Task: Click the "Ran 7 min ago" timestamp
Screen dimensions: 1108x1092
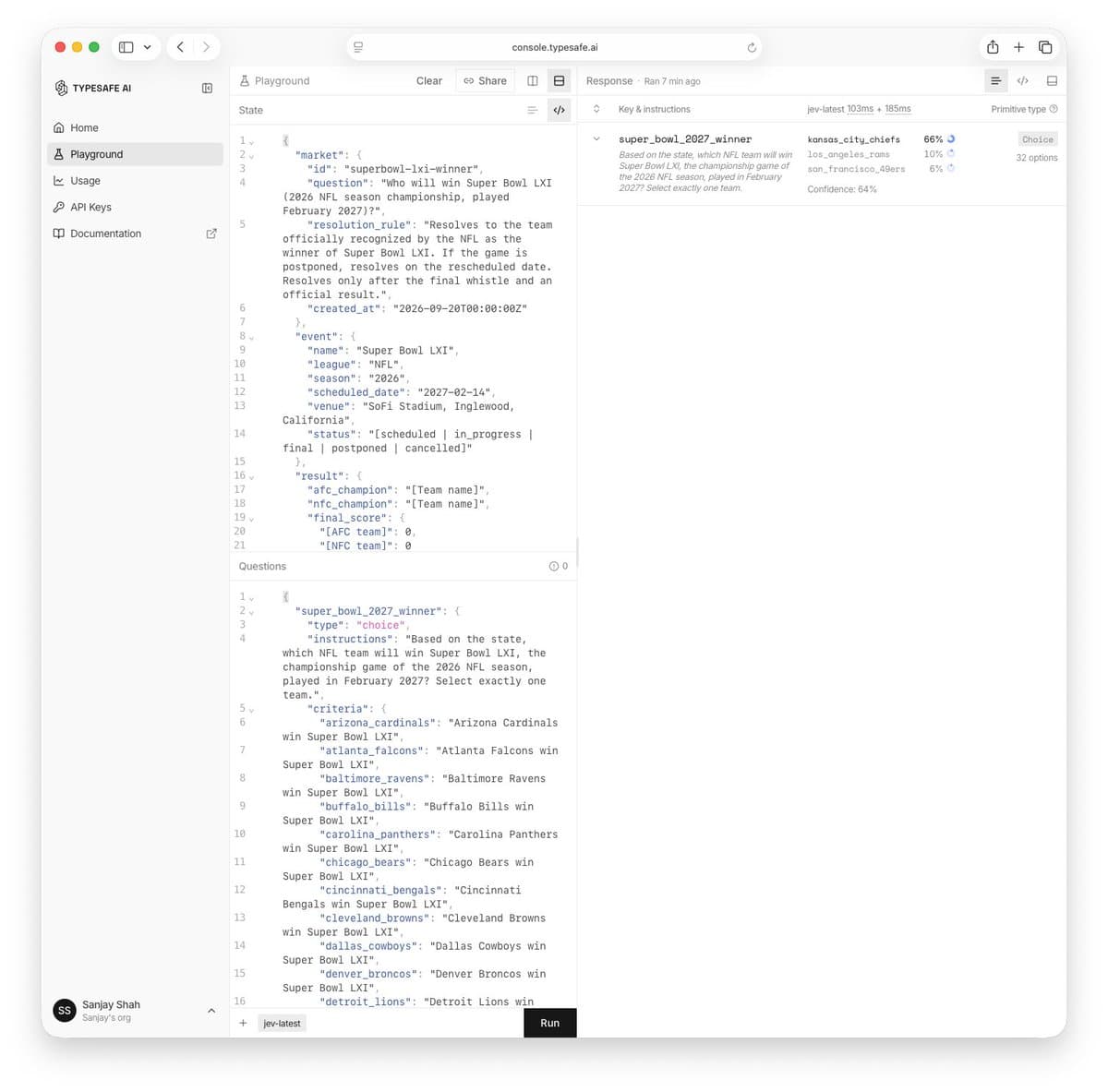Action: 672,81
